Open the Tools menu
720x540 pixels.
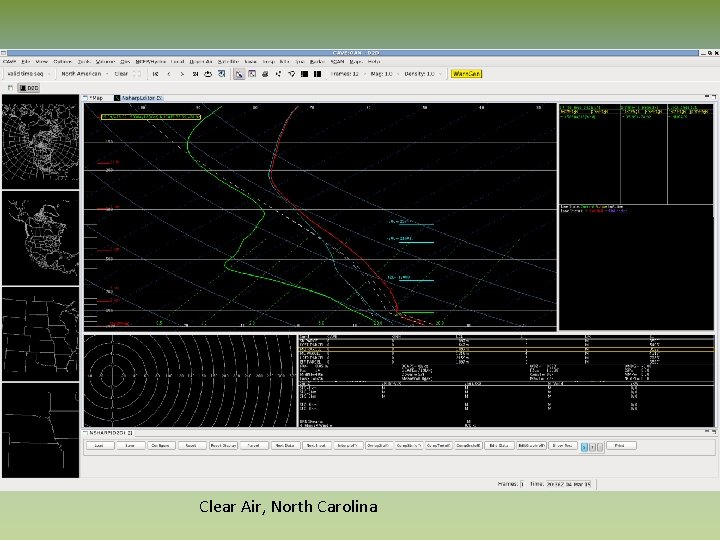click(x=84, y=62)
